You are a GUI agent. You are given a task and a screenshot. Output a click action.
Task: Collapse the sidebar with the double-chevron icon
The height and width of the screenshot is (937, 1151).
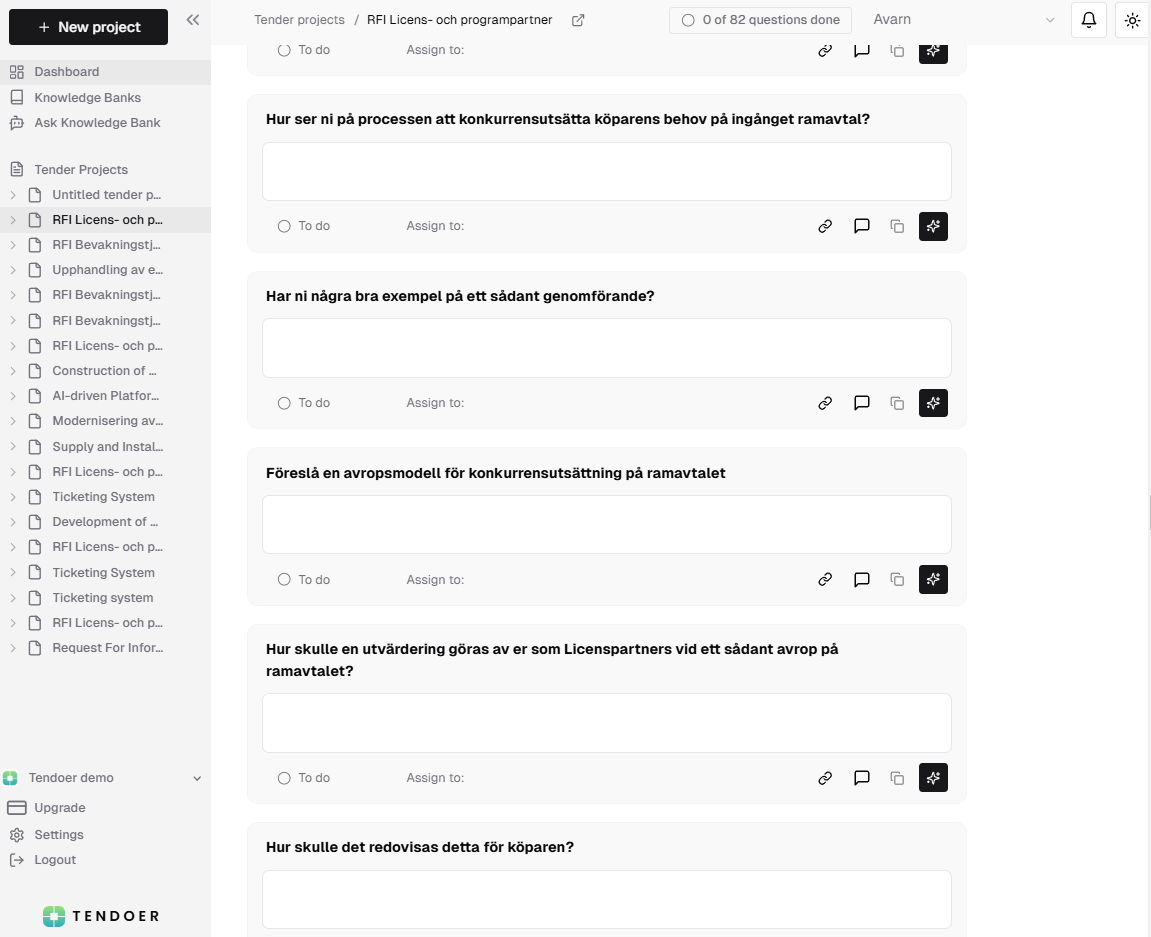click(192, 19)
